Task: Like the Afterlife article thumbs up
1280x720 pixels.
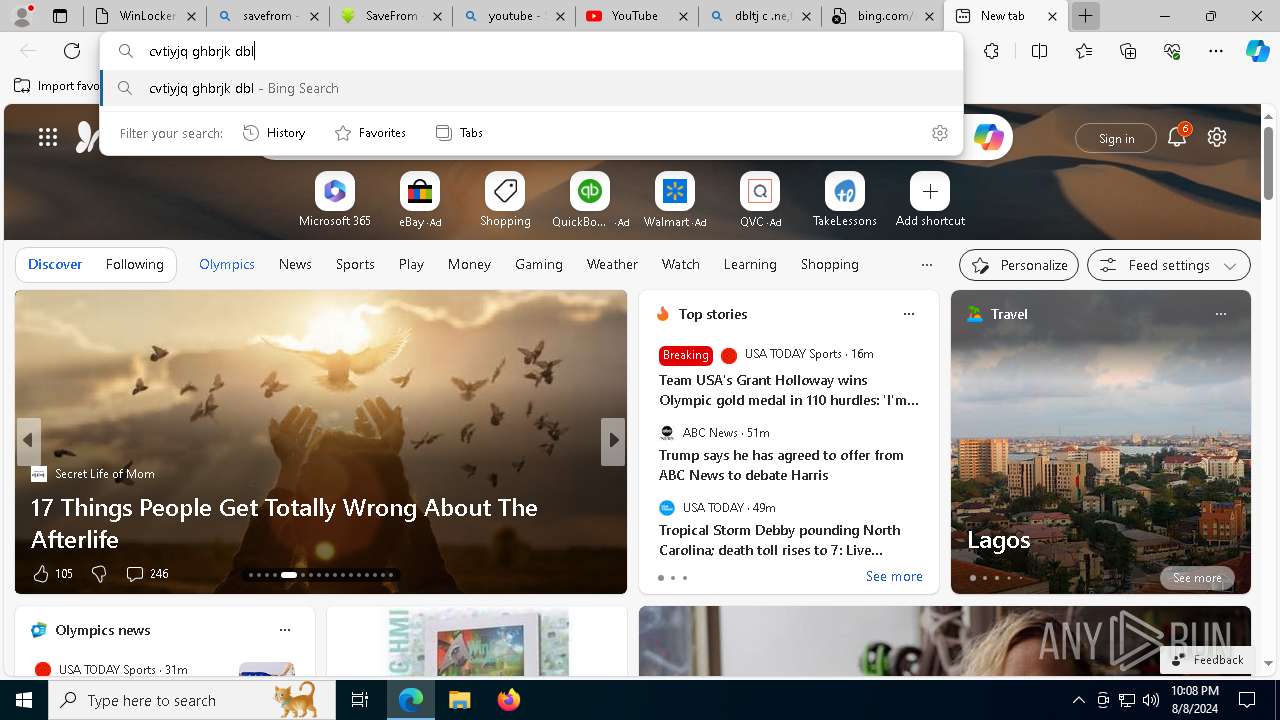Action: pos(41,574)
